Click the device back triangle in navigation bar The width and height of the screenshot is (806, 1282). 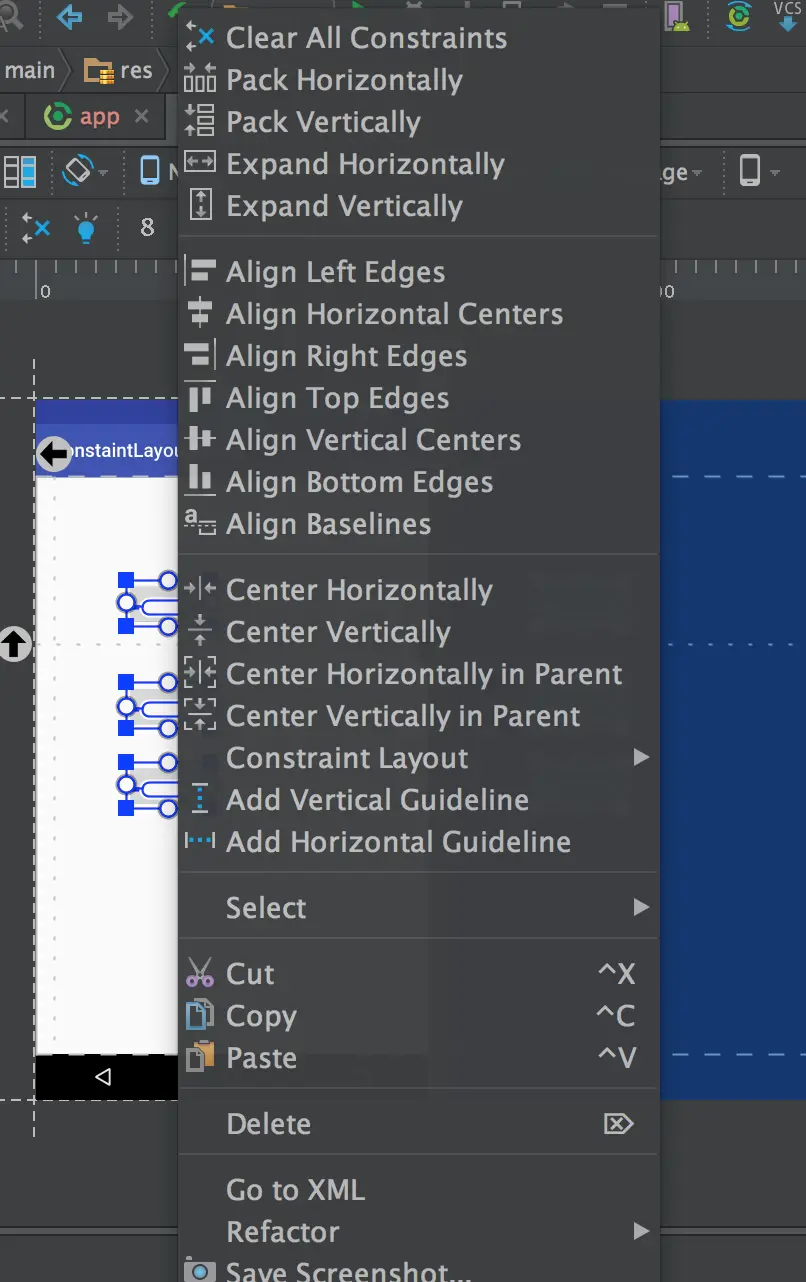coord(102,1077)
